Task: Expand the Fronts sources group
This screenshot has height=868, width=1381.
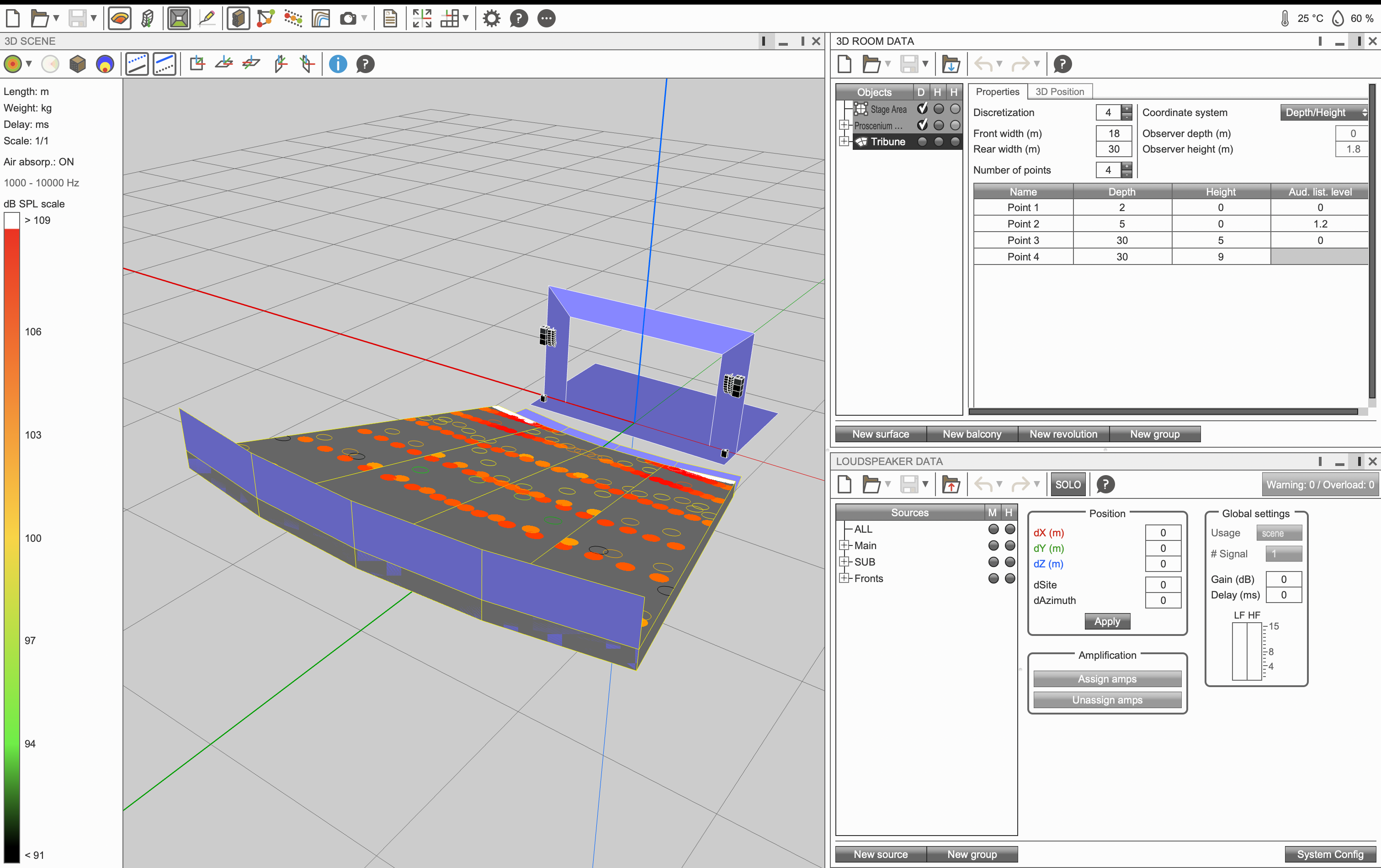Action: (844, 578)
